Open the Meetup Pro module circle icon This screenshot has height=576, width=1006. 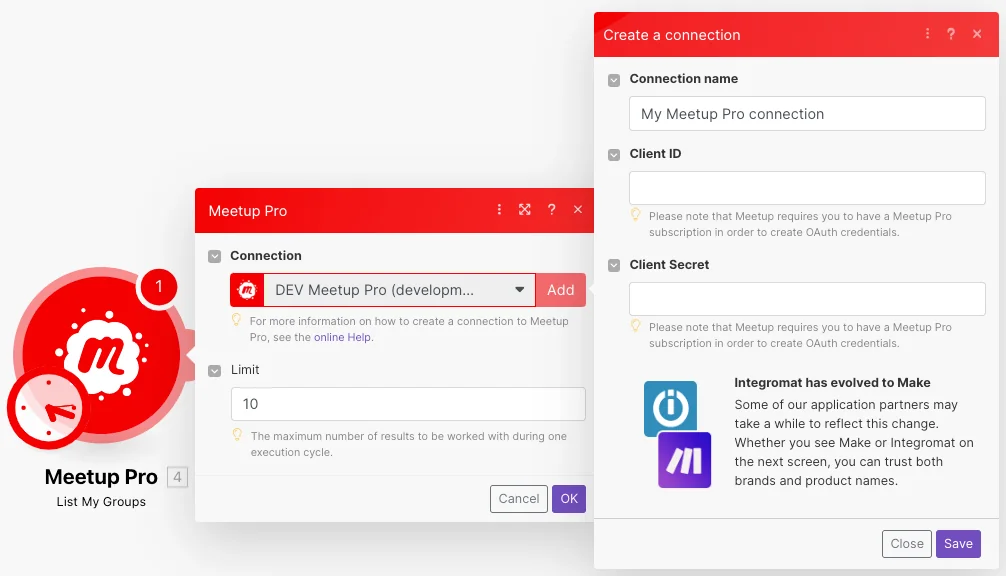101,355
